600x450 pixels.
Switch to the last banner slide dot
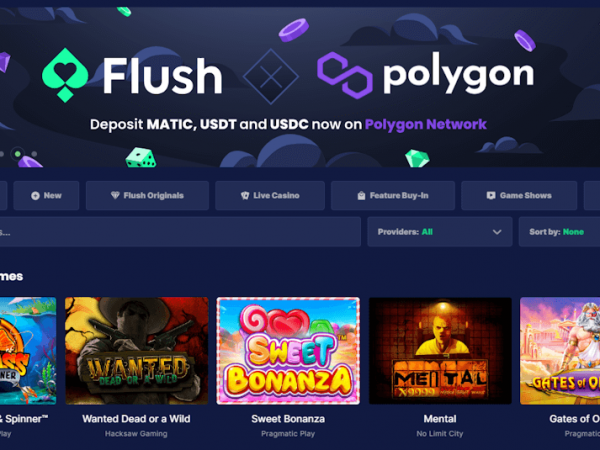[34, 154]
